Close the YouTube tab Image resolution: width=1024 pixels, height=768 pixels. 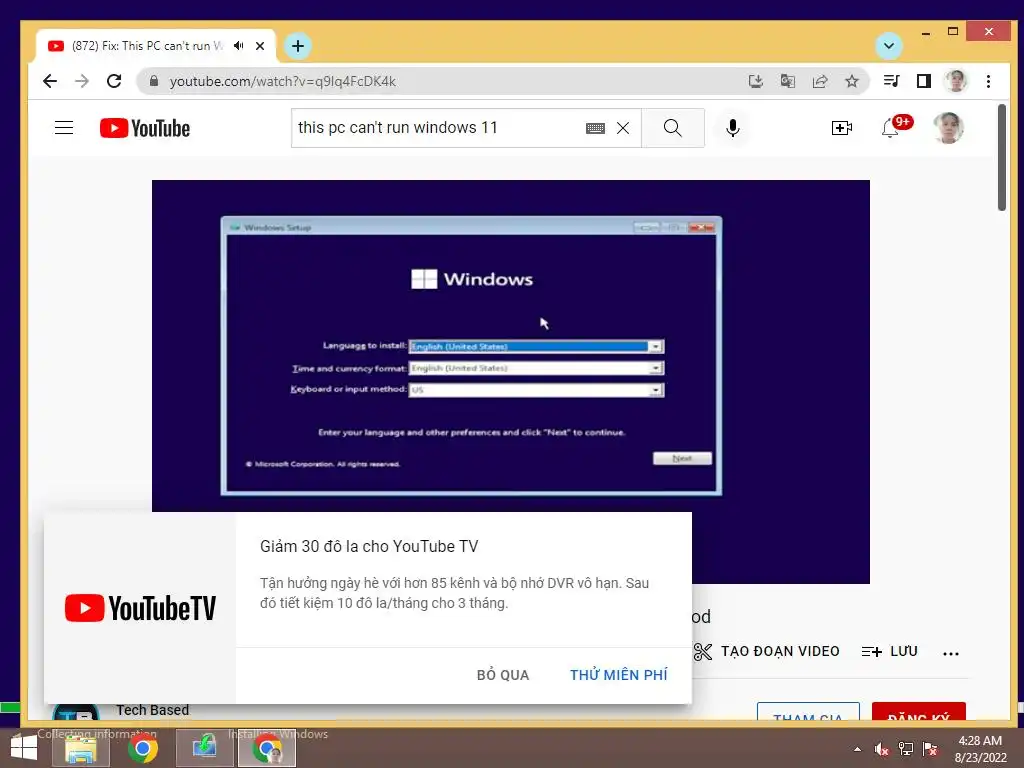(x=260, y=46)
